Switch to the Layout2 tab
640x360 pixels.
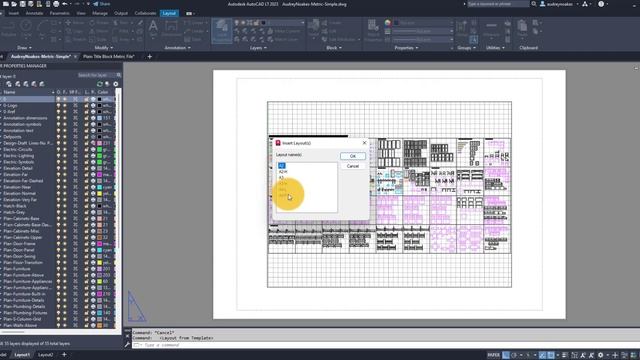click(x=45, y=355)
